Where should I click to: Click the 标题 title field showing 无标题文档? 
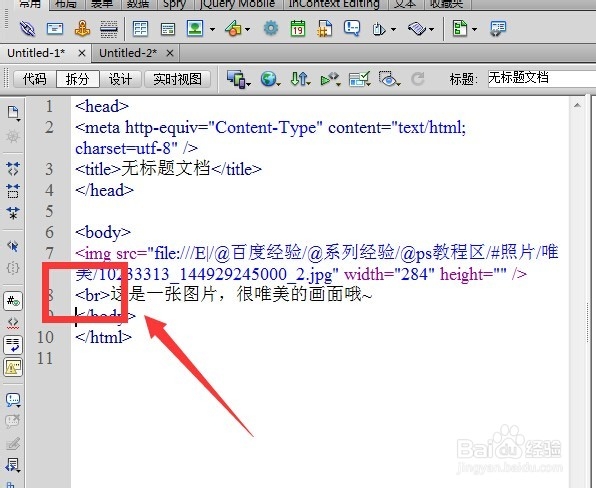point(542,78)
